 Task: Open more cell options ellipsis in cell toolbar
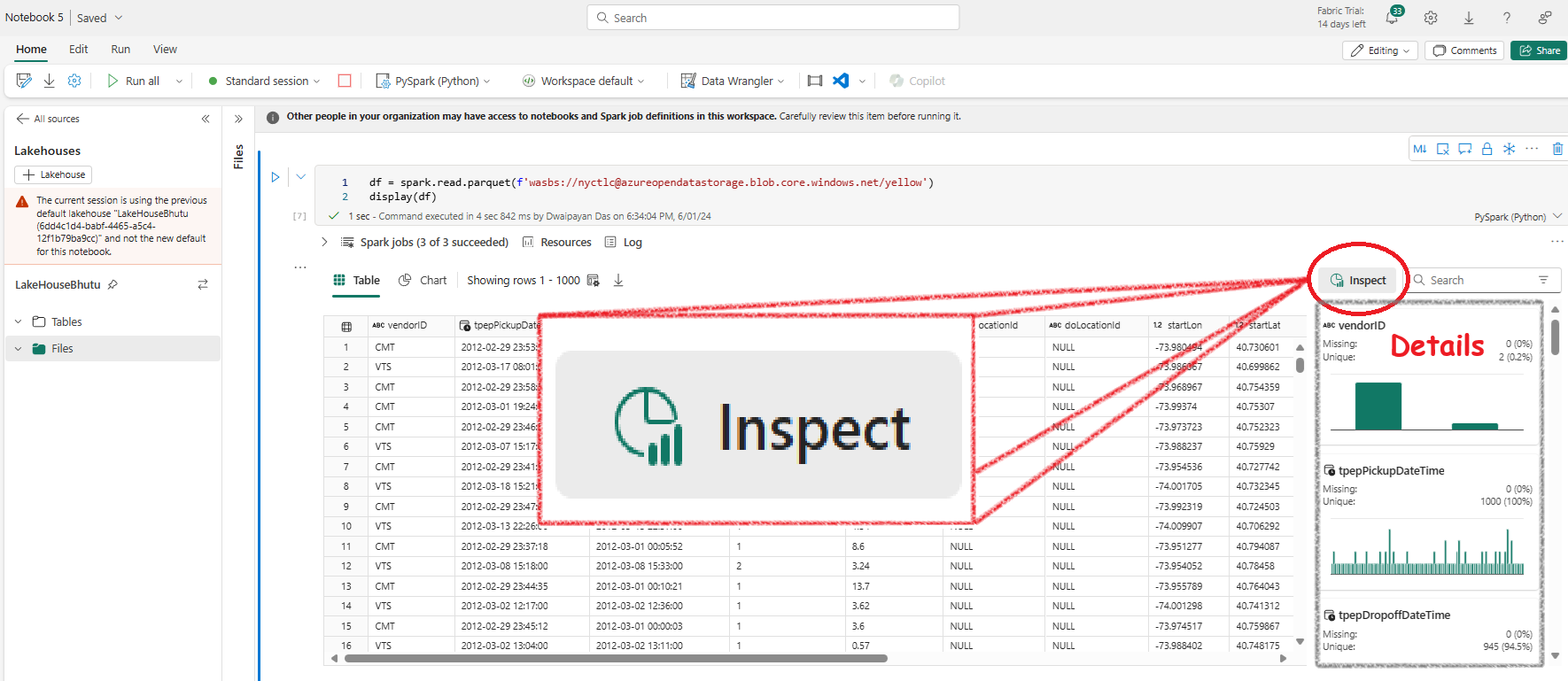[x=1533, y=149]
